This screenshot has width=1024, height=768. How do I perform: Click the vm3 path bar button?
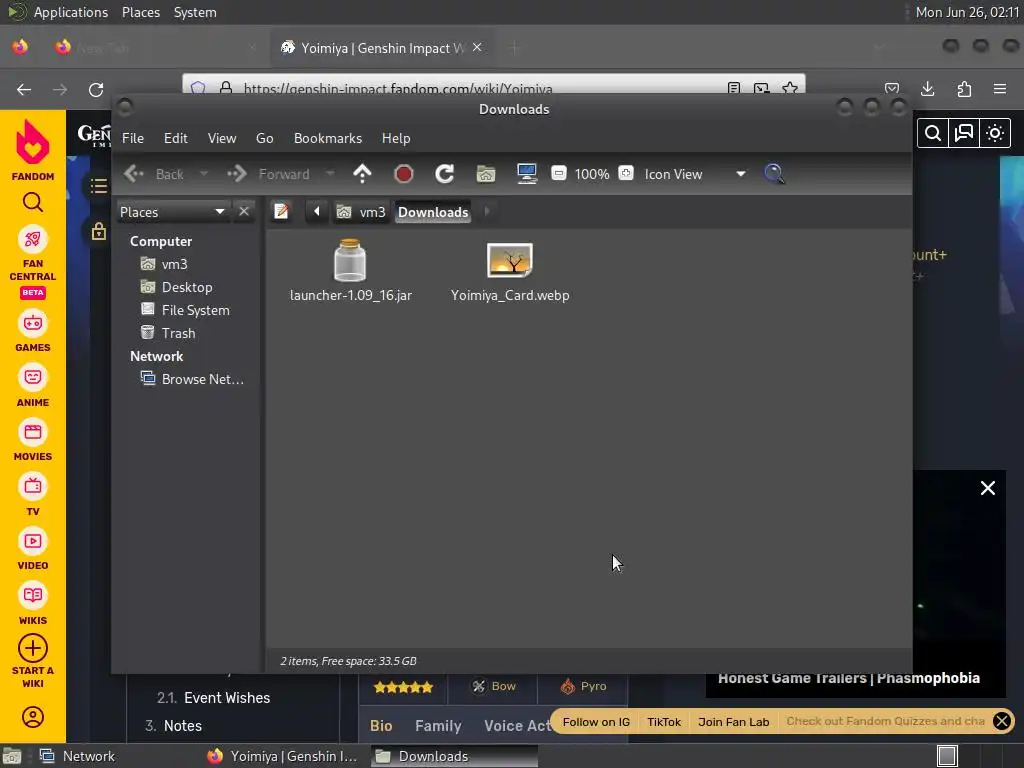point(362,212)
